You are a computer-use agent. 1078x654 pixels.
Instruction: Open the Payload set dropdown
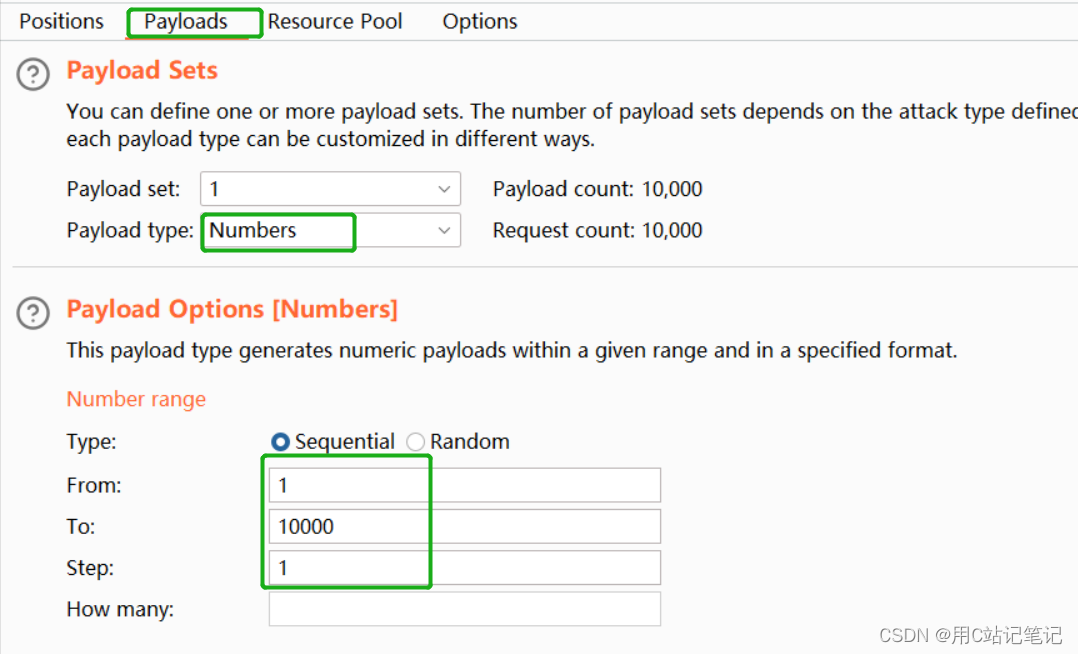(x=330, y=189)
